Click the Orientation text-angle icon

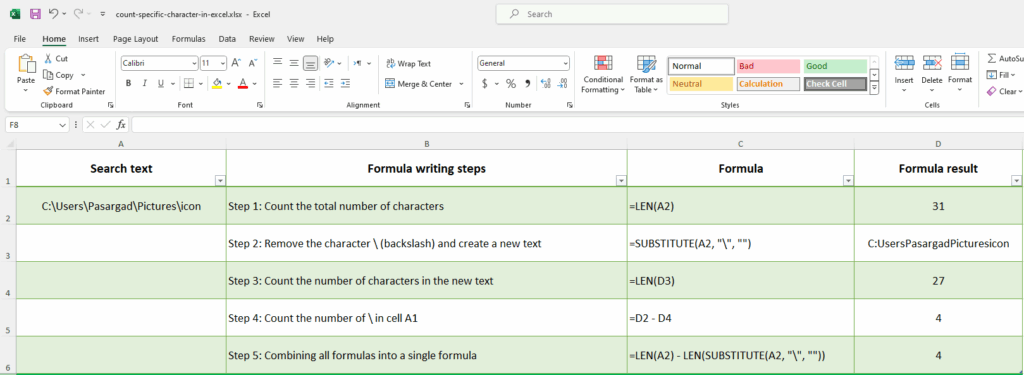pos(329,63)
